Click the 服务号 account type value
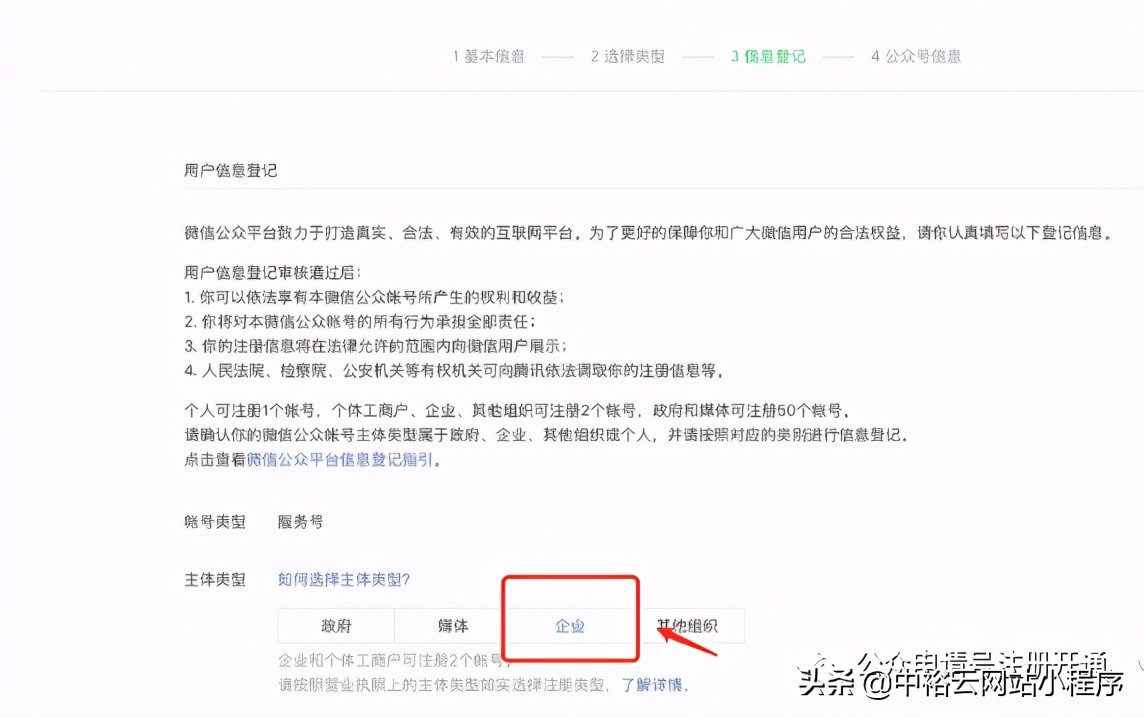This screenshot has height=718, width=1144. click(x=300, y=522)
